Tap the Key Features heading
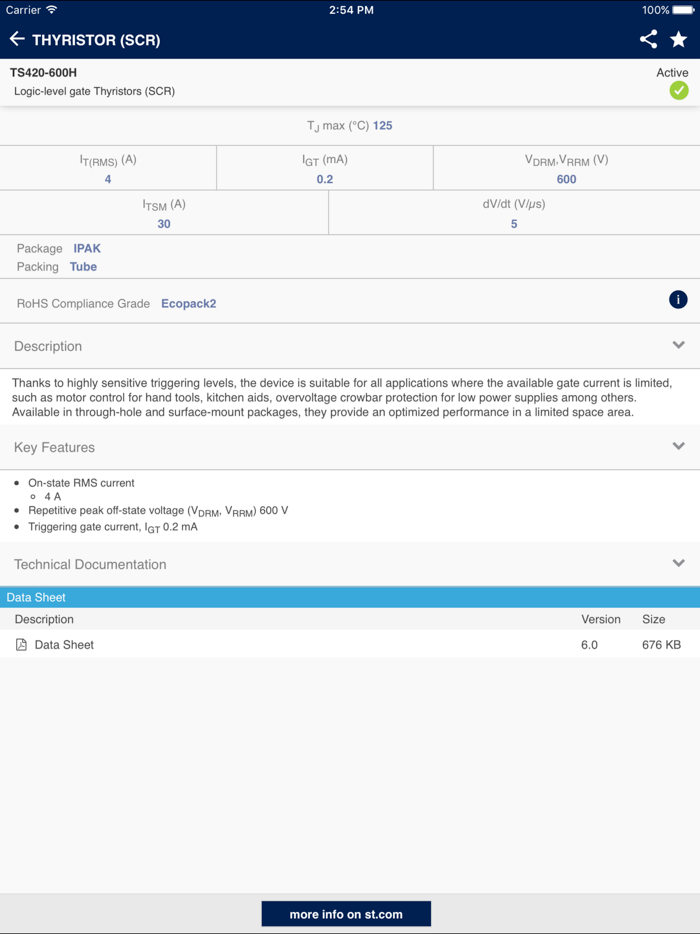This screenshot has width=700, height=934. [54, 447]
